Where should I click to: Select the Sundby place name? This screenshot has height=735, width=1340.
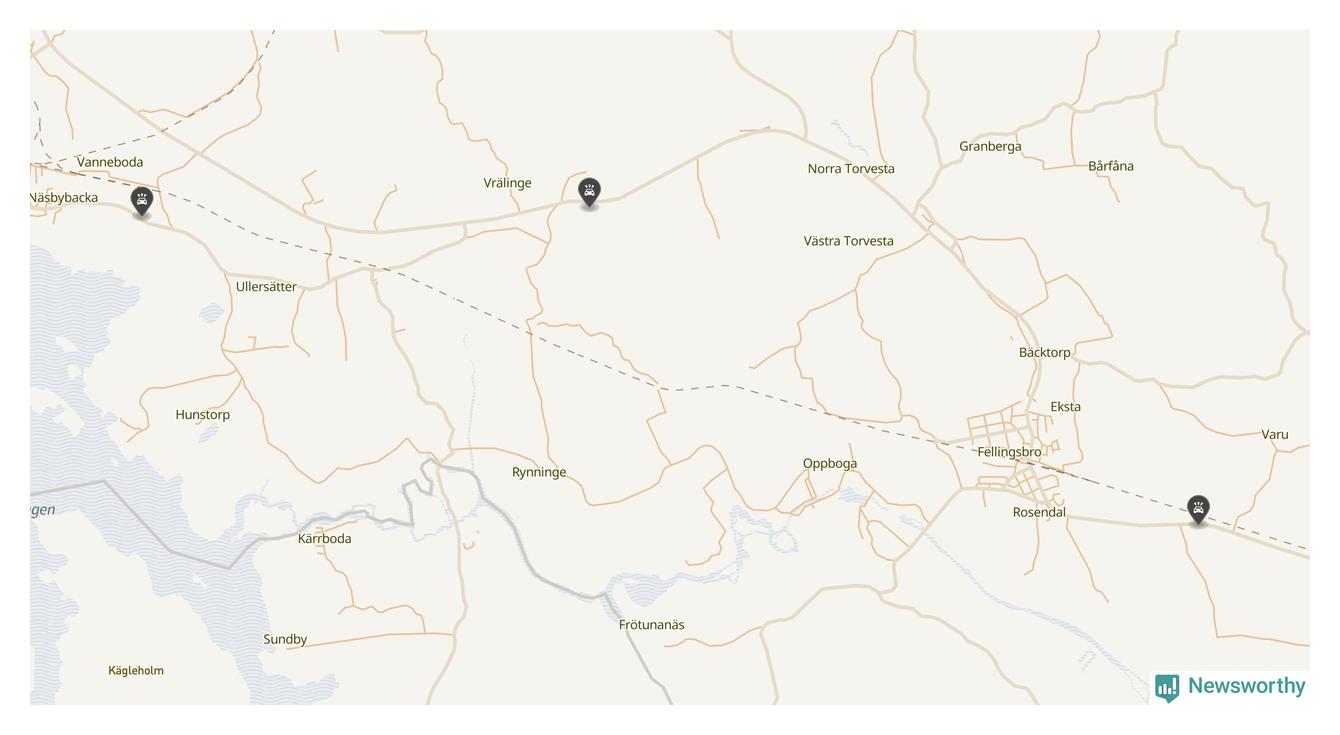[285, 640]
